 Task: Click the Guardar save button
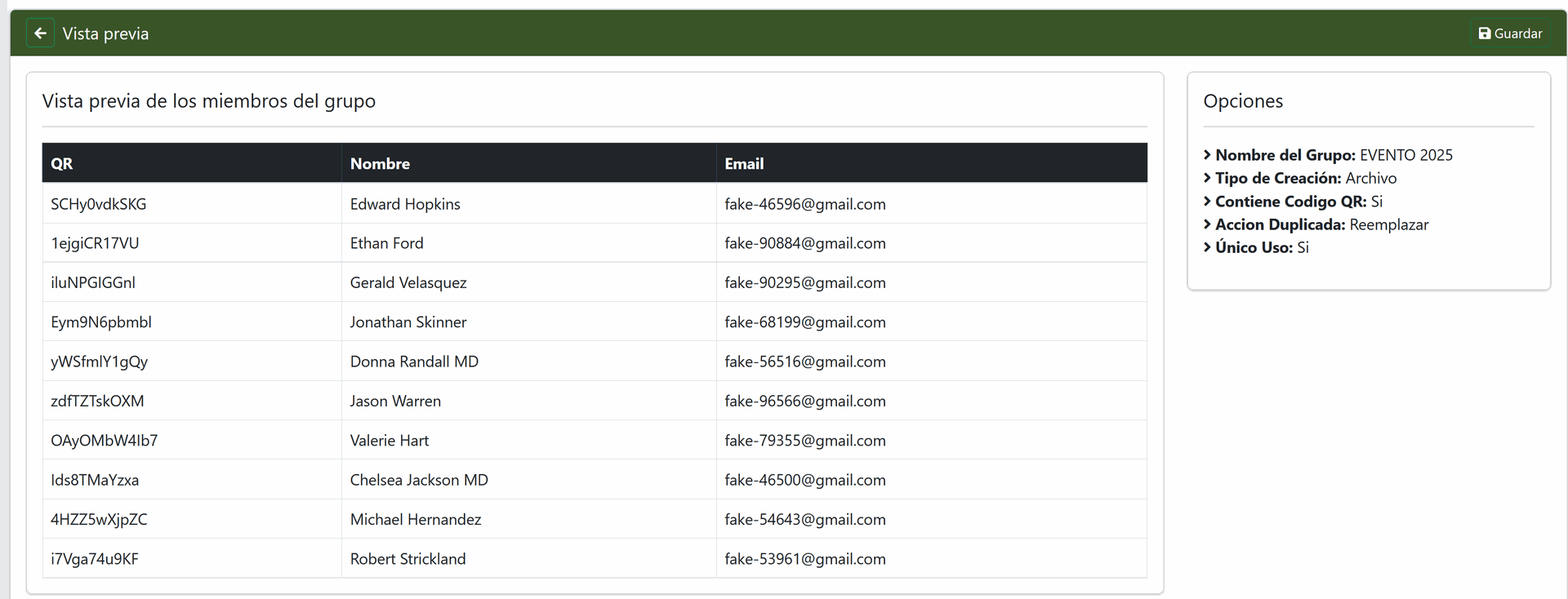point(1510,33)
